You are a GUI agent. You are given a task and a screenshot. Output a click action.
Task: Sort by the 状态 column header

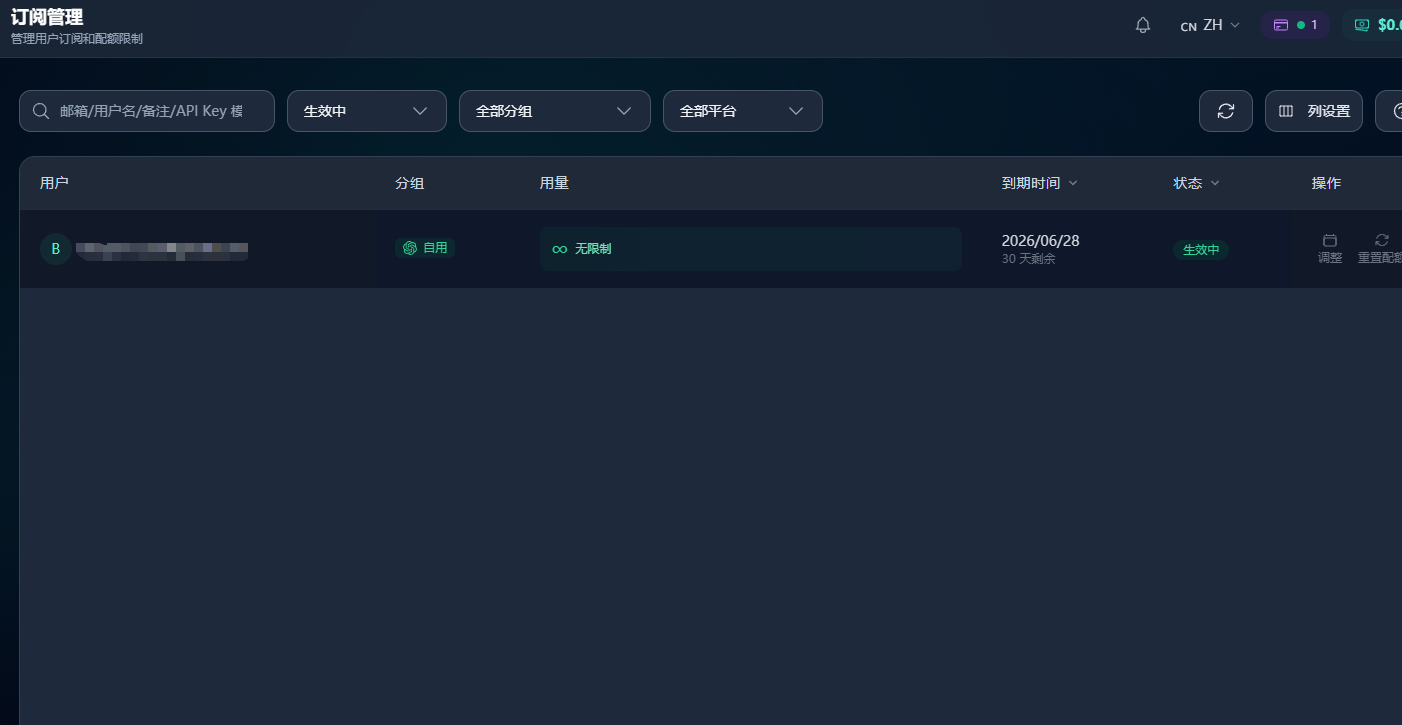(x=1197, y=183)
